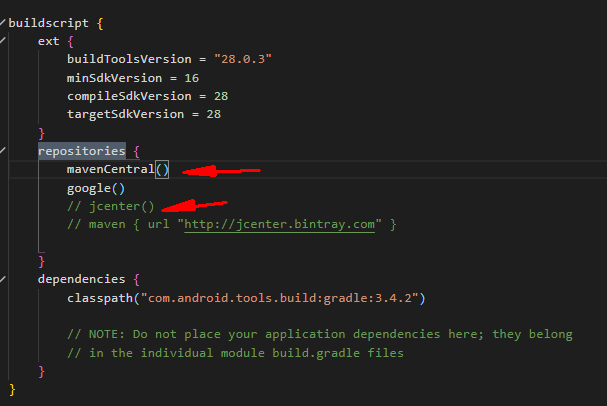Click the pink closing brace of ext block

[41, 134]
